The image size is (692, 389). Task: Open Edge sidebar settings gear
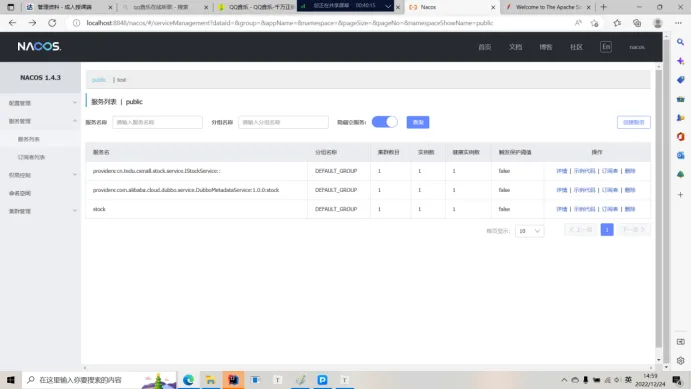(x=681, y=361)
